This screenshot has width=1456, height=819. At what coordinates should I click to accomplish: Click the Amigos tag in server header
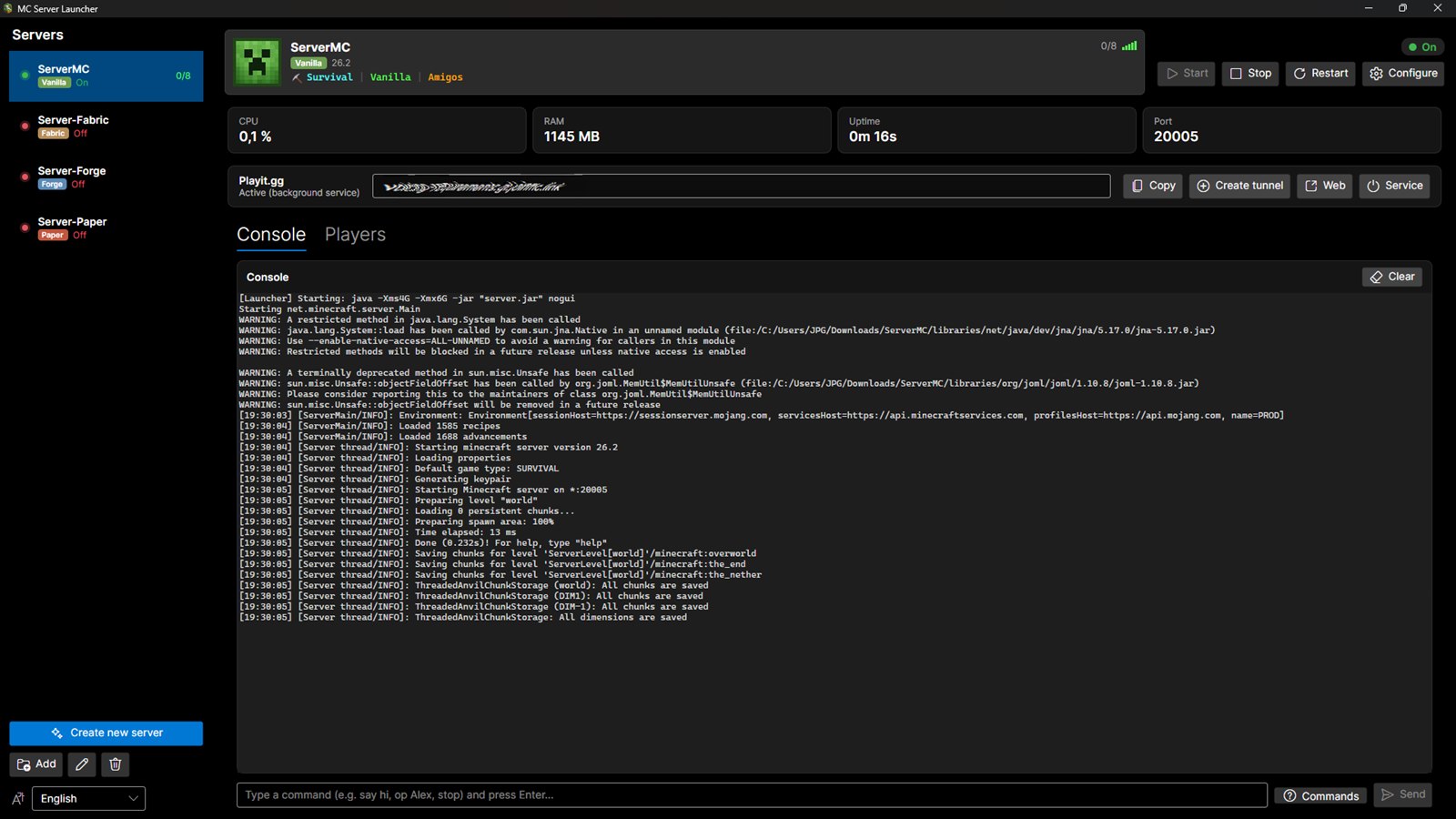click(445, 77)
